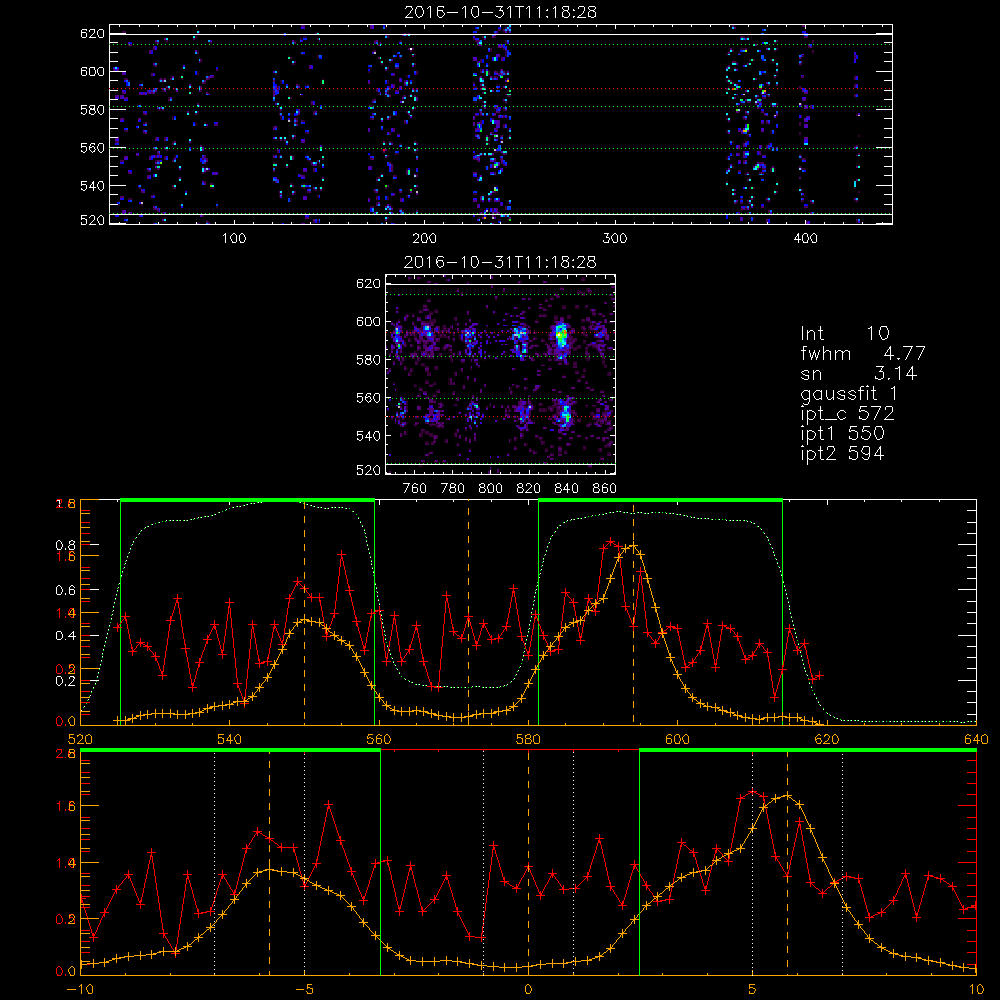Click tick label 800 under the middle image

coord(490,489)
